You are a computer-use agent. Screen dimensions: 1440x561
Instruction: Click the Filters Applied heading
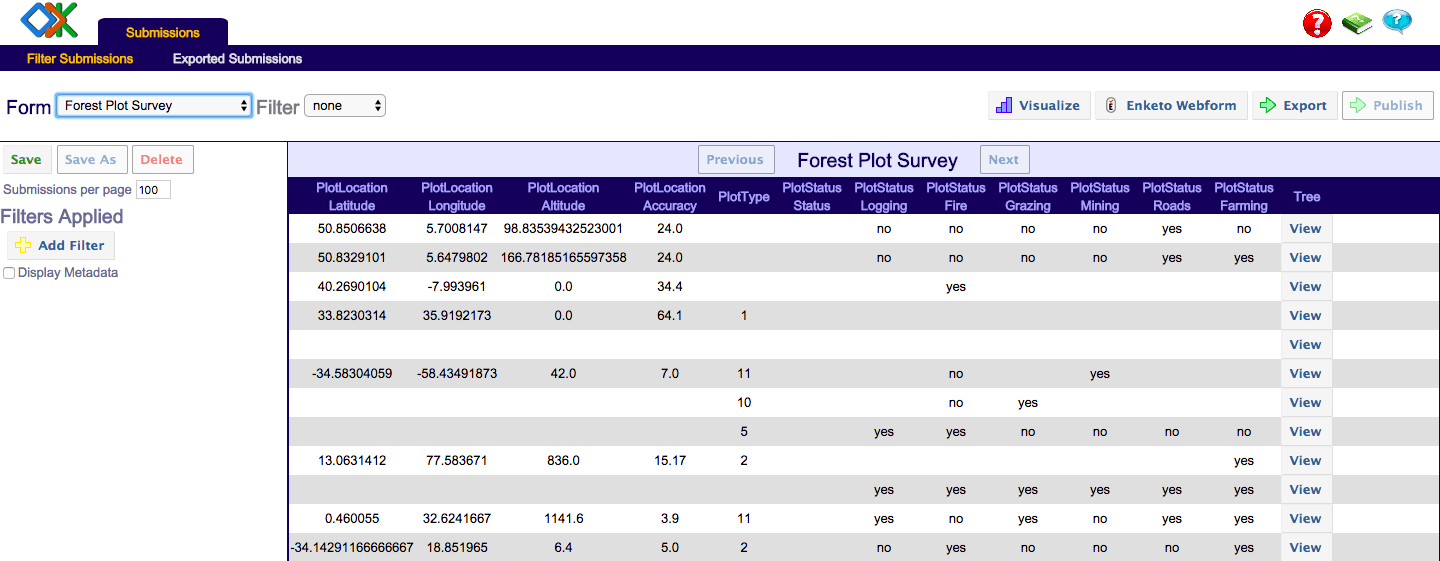pyautogui.click(x=62, y=217)
